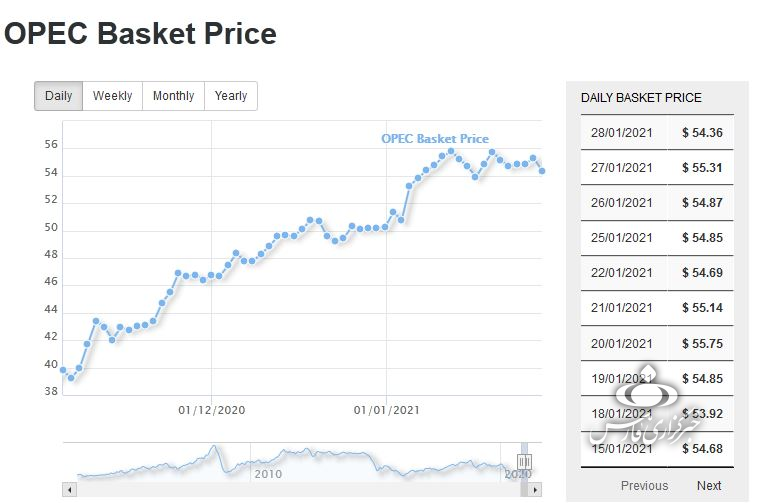Viewport: 758px width, 503px height.
Task: Switch to the Monthly view tab
Action: point(174,96)
